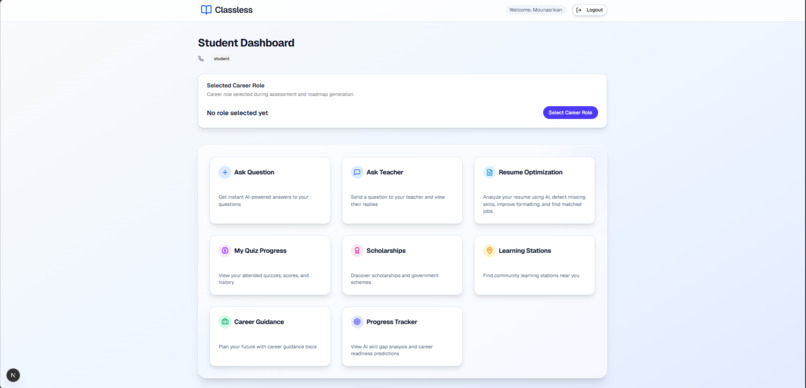Click the No role selected yet text
This screenshot has height=388, width=806.
pos(237,113)
